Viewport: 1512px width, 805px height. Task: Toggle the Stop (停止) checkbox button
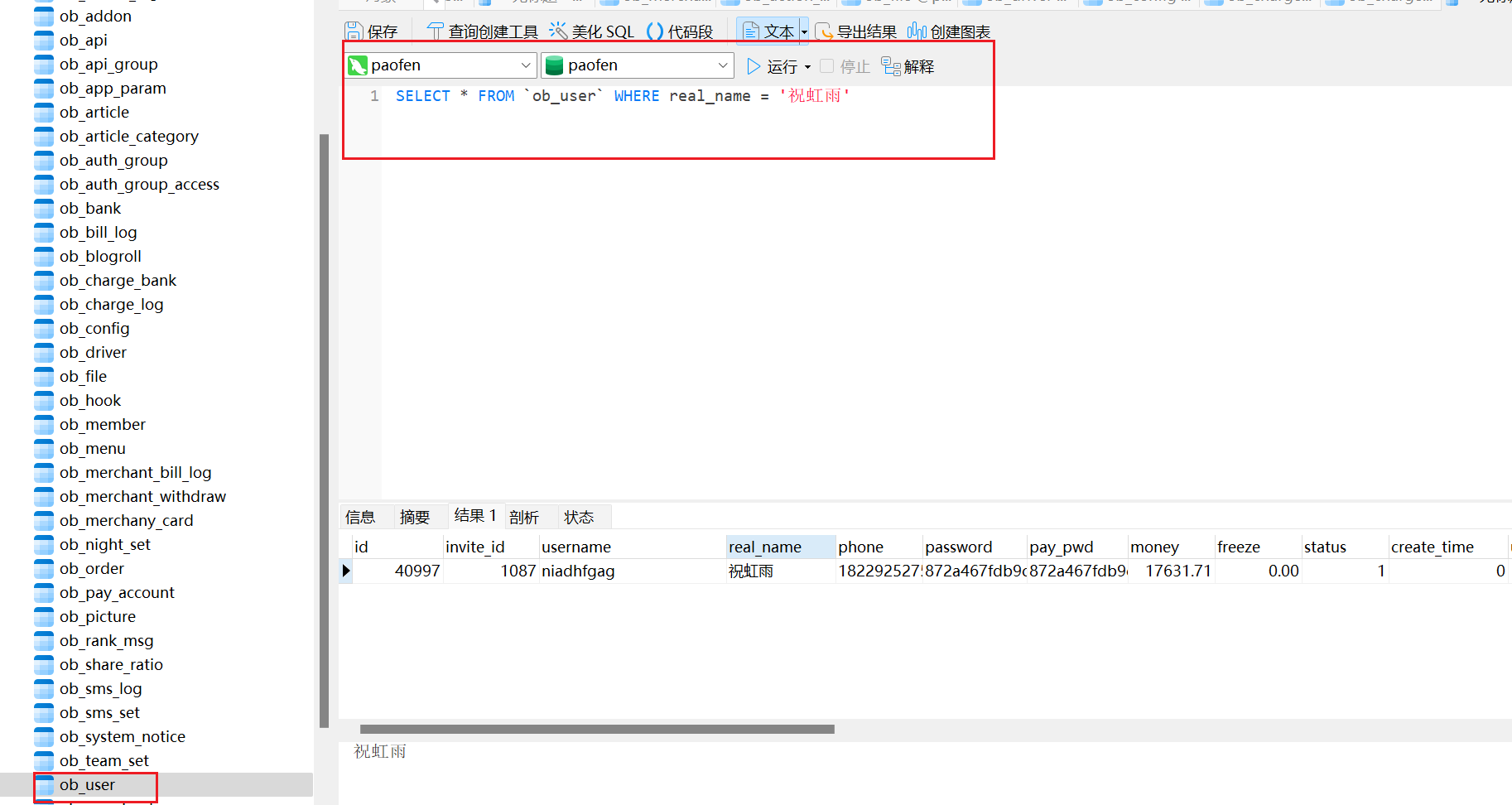tap(827, 66)
